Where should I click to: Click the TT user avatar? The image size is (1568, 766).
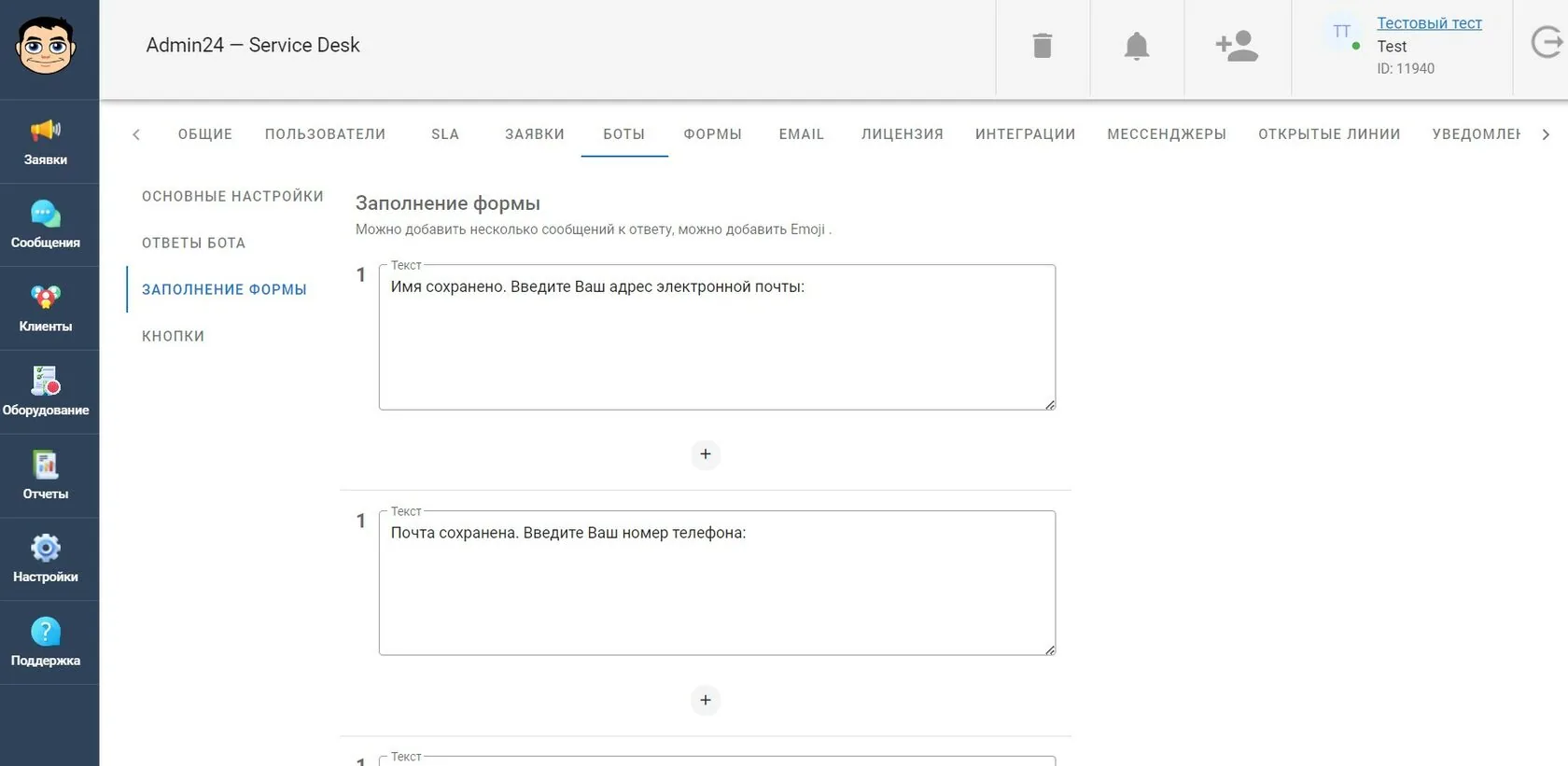coord(1342,32)
